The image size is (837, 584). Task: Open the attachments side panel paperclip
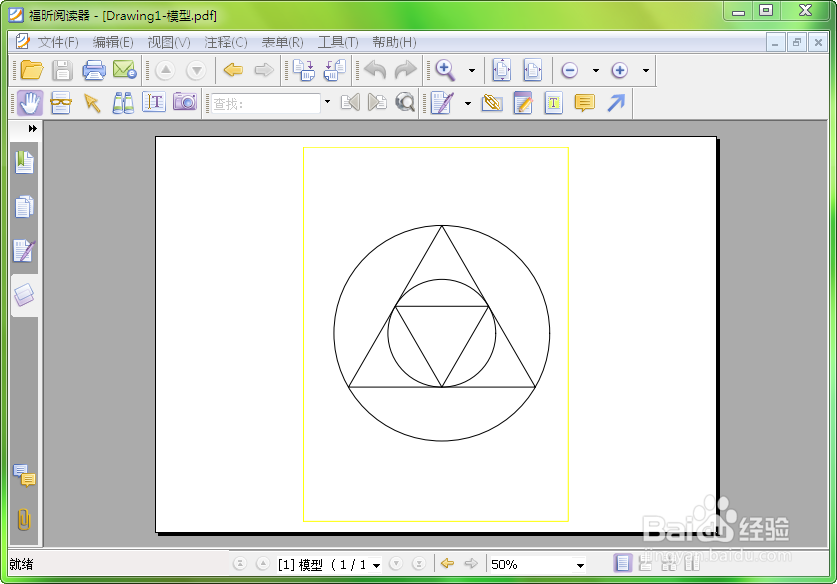(x=24, y=519)
